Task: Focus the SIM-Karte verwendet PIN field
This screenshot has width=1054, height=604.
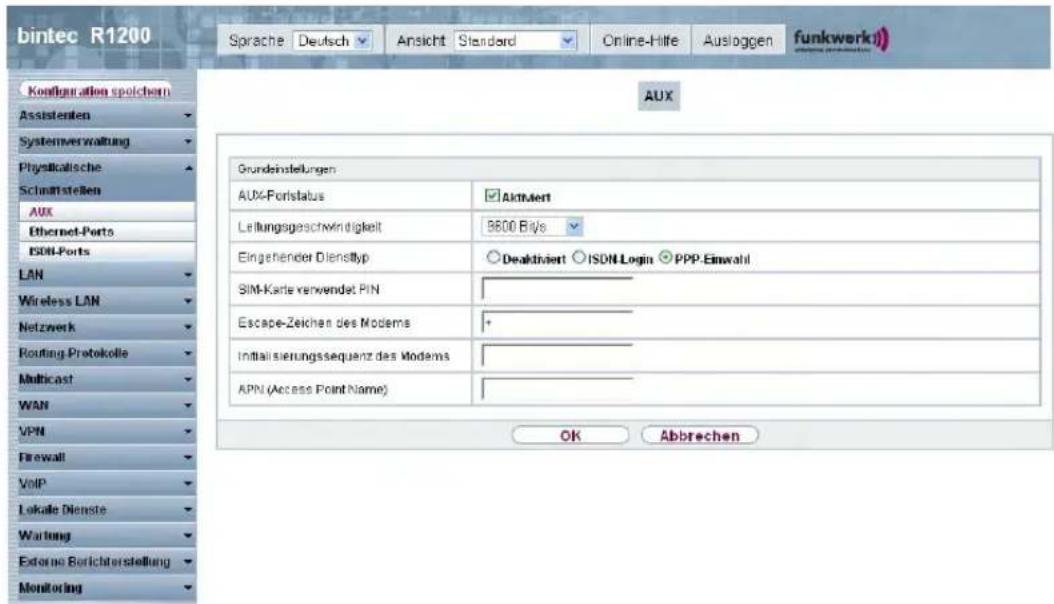Action: click(x=557, y=290)
